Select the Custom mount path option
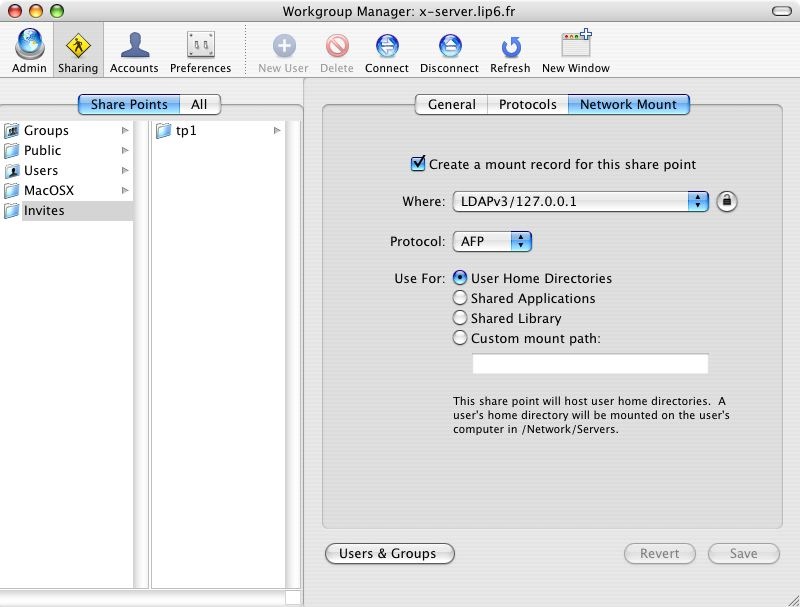Viewport: 800px width, 607px height. click(x=460, y=338)
